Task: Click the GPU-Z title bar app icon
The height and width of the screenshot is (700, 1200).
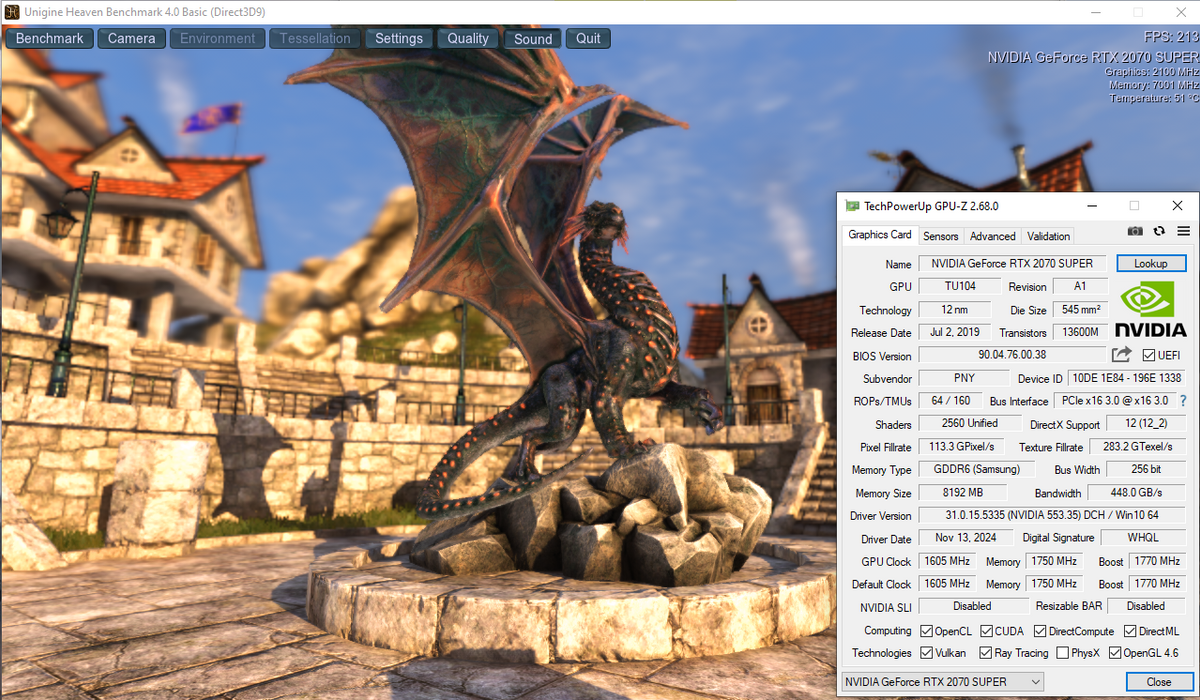Action: [x=852, y=206]
